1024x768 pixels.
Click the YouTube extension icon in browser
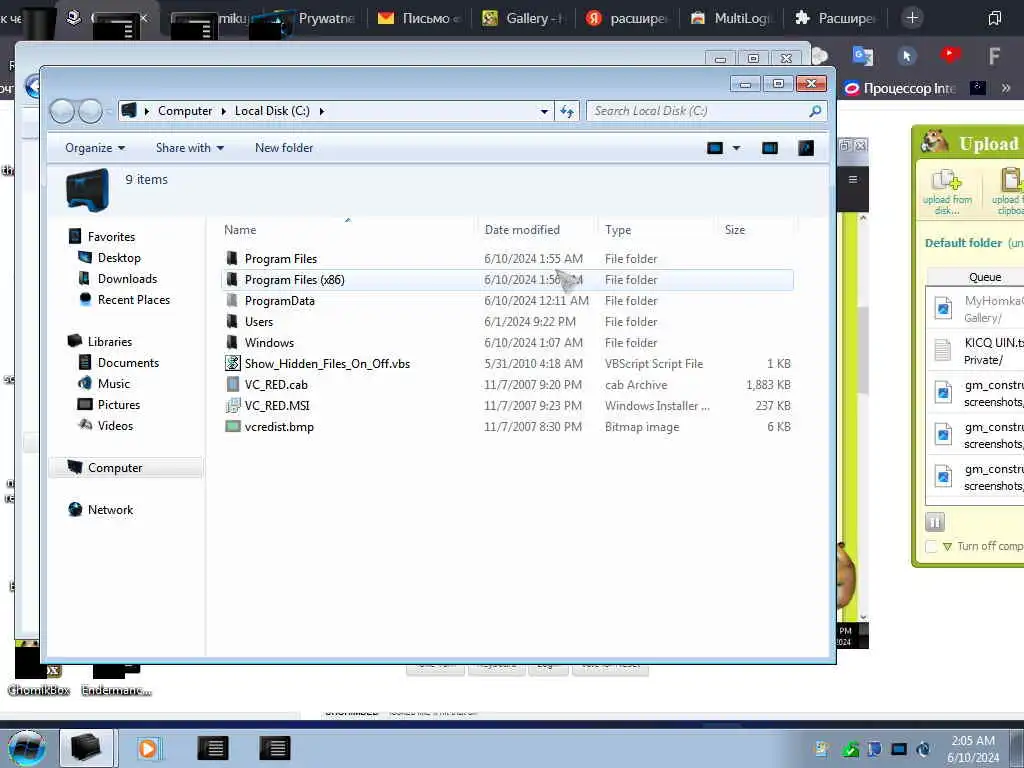[950, 55]
